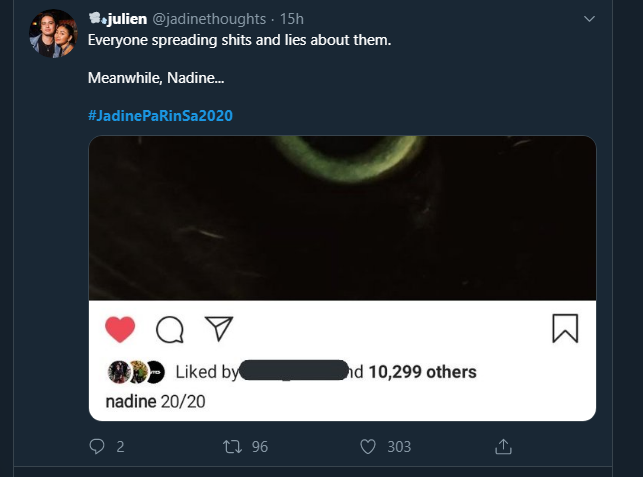Click the display name "julien"
Viewport: 643px width, 477px height.
(x=126, y=19)
